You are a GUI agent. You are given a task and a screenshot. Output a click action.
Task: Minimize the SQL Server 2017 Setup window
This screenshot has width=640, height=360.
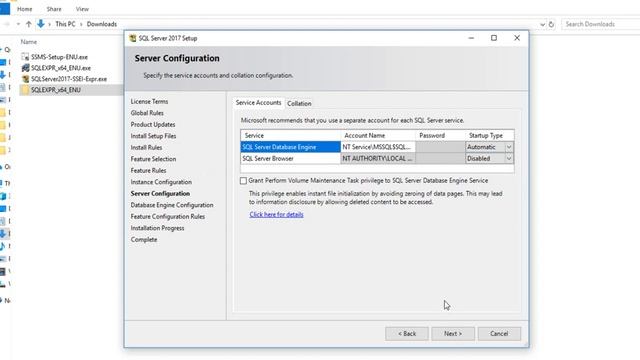coord(471,38)
